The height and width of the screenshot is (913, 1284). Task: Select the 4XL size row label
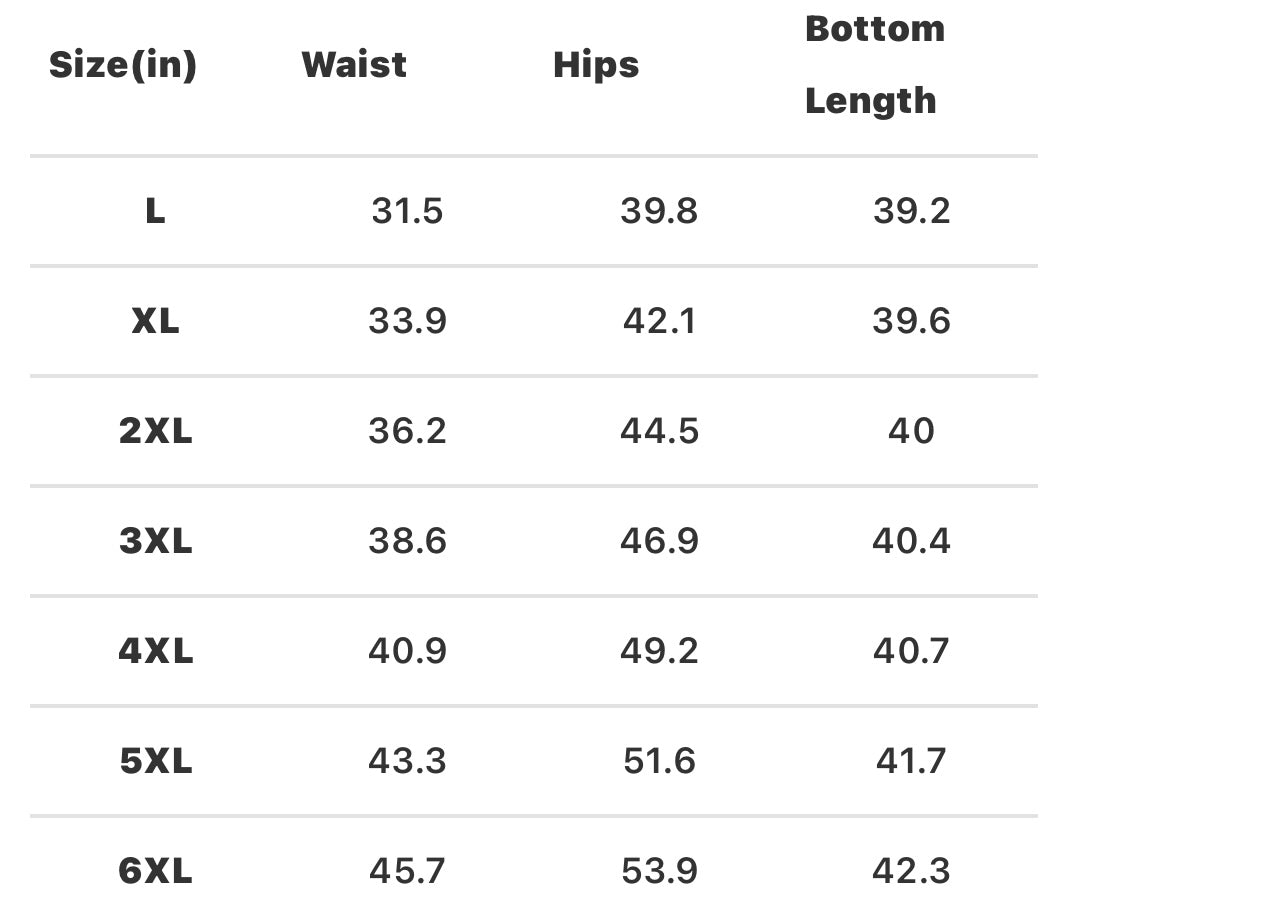[x=155, y=651]
